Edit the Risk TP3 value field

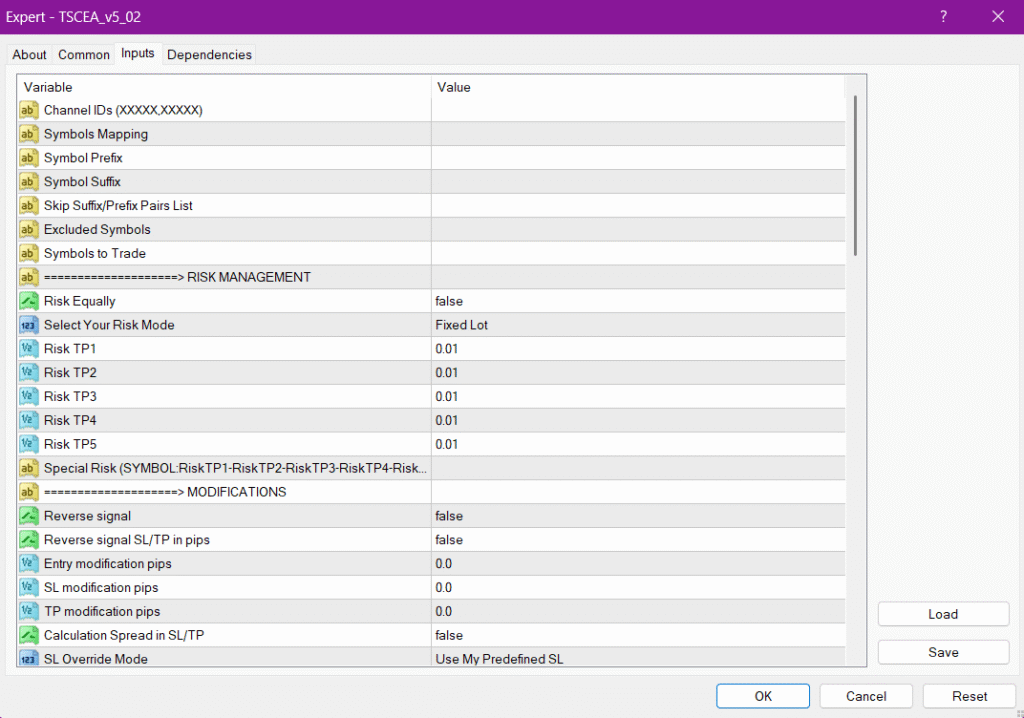[638, 397]
